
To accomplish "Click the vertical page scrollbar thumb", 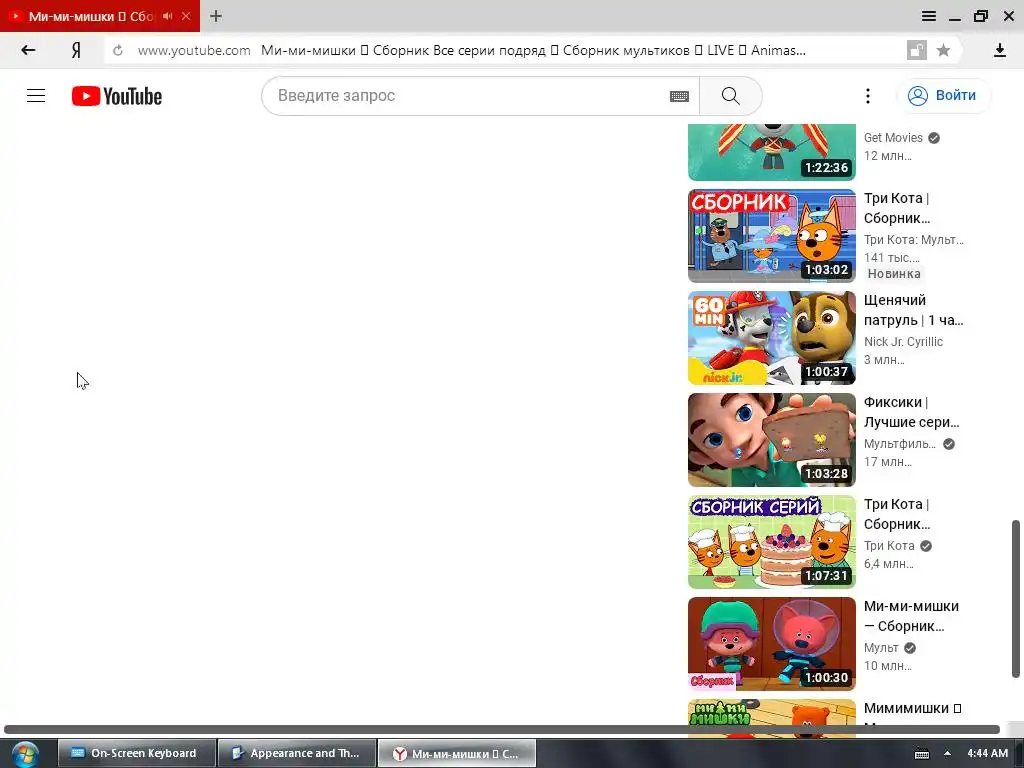I will (1016, 599).
